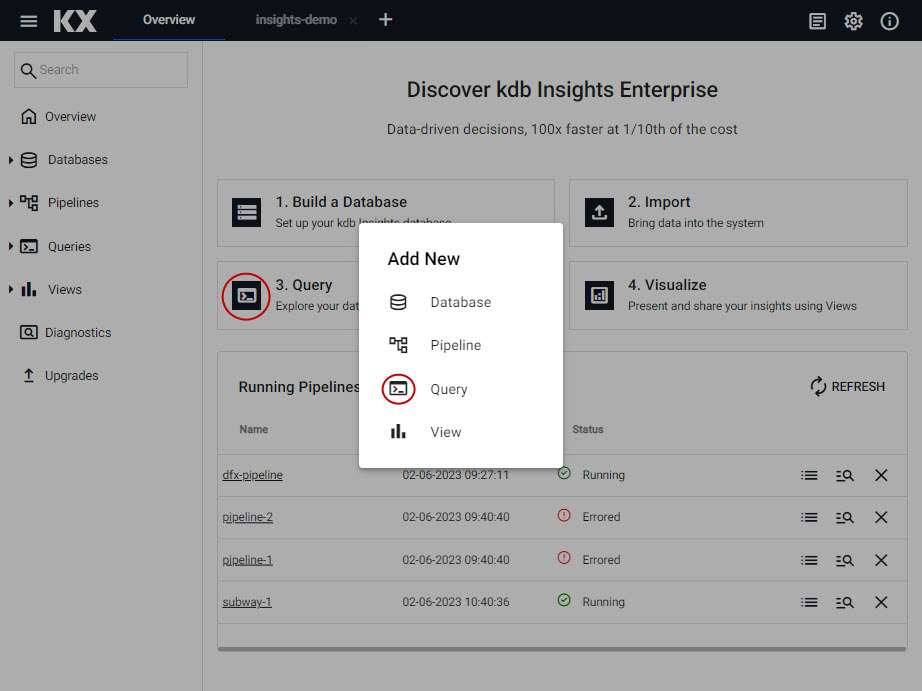Open the pipeline-1 link
This screenshot has width=922, height=691.
pyautogui.click(x=248, y=560)
